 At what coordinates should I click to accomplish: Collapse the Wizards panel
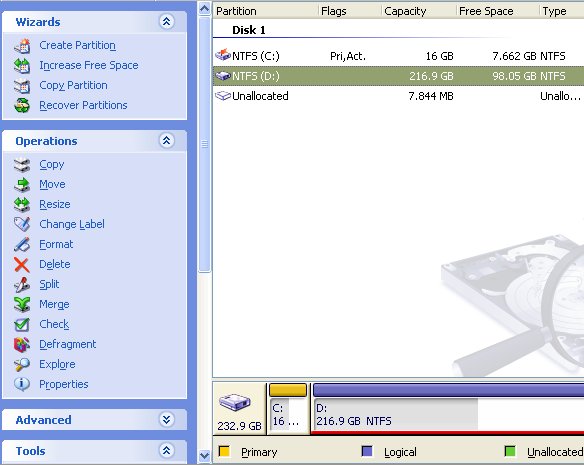point(166,22)
